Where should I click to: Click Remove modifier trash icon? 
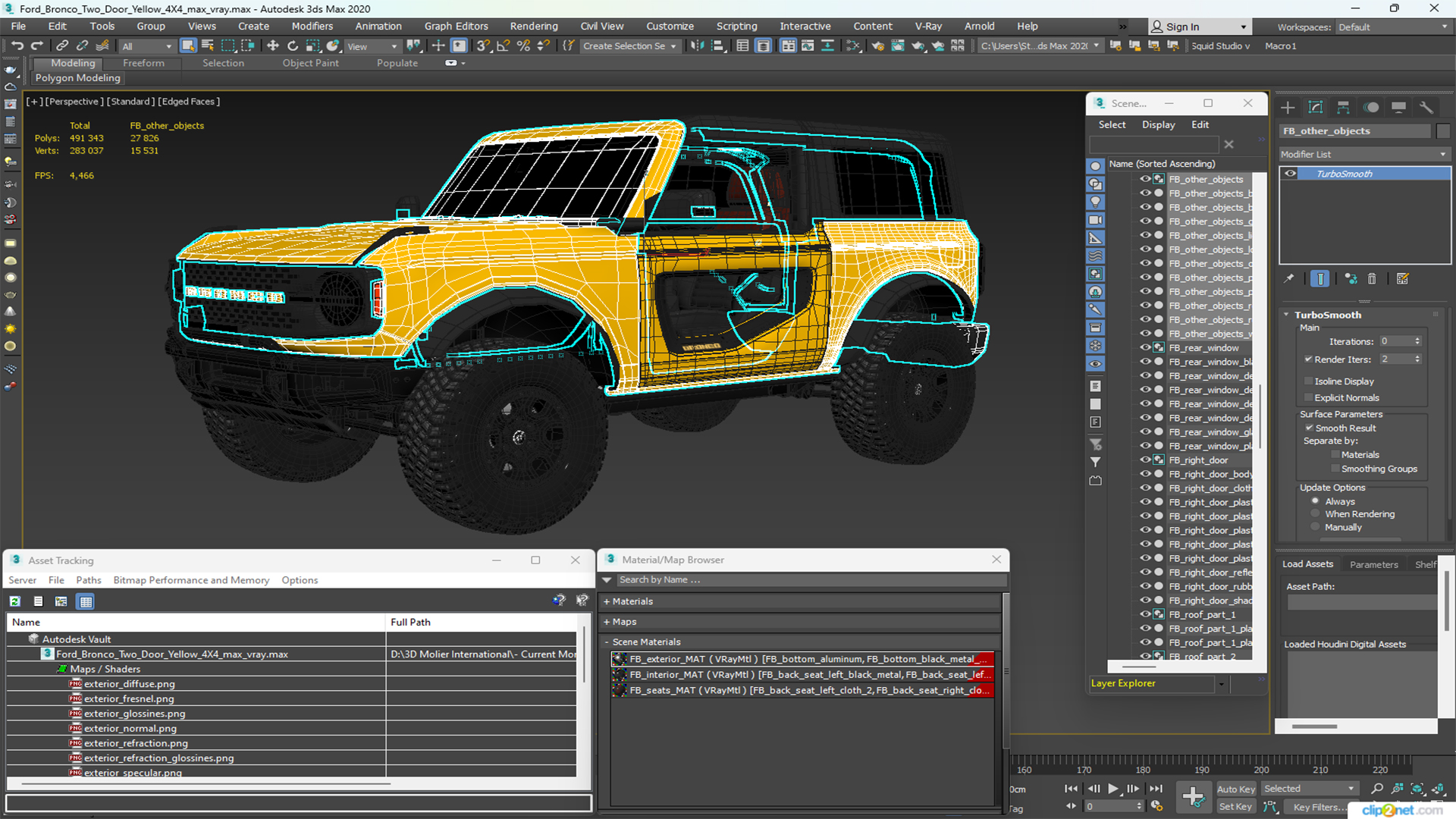[x=1372, y=278]
